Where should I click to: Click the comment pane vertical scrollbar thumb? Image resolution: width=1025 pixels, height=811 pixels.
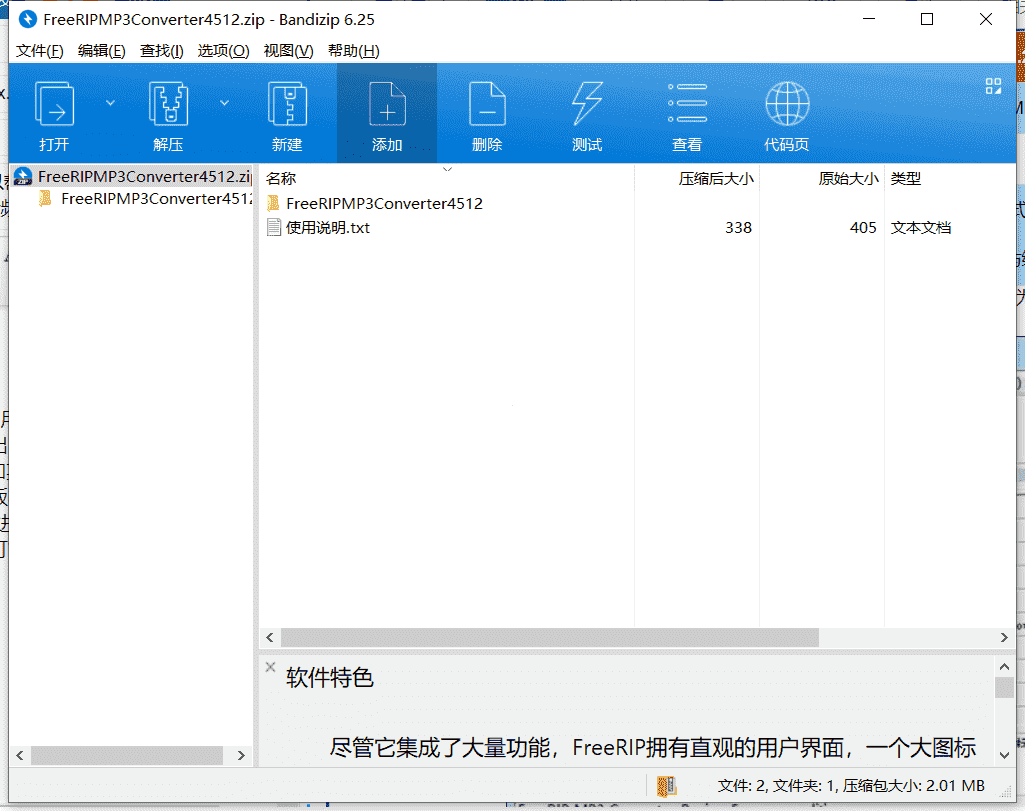[1004, 687]
